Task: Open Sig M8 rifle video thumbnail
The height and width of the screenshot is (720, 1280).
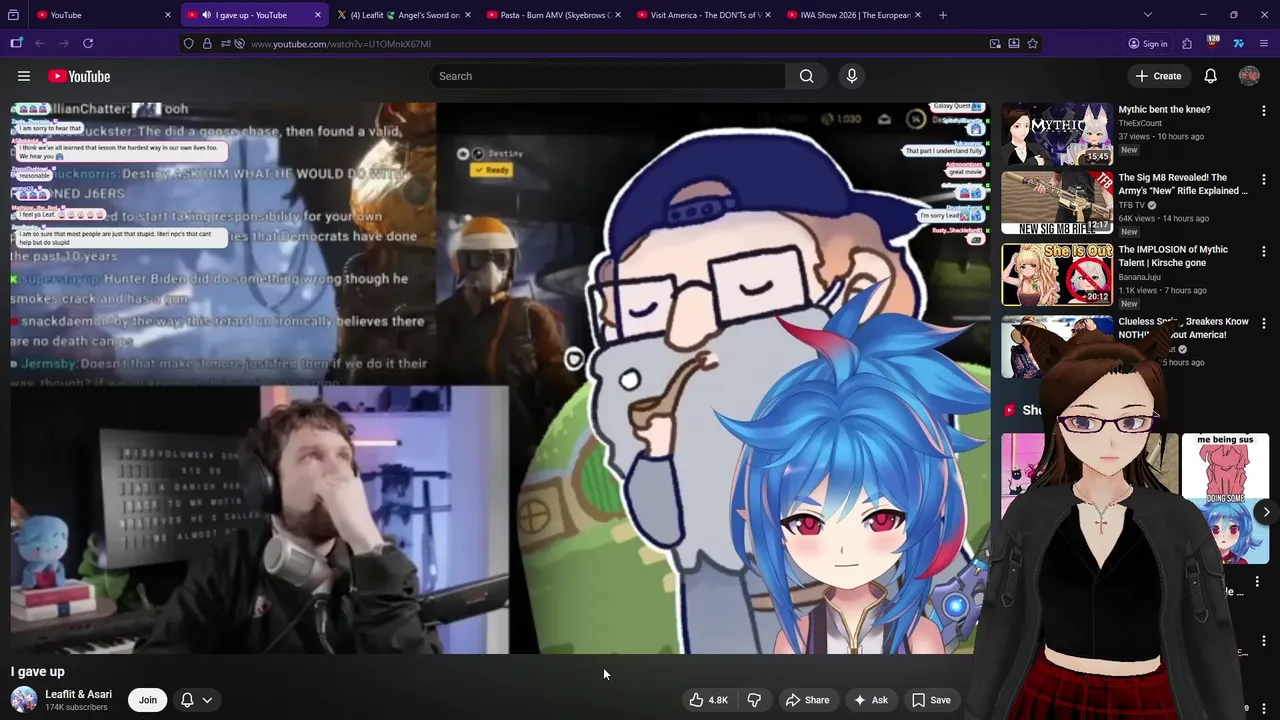Action: pos(1057,203)
